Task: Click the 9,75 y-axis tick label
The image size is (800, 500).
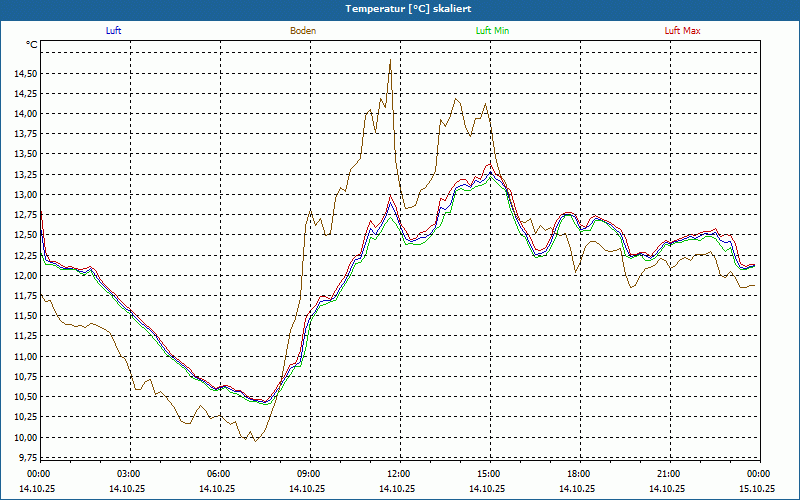Action: click(28, 458)
